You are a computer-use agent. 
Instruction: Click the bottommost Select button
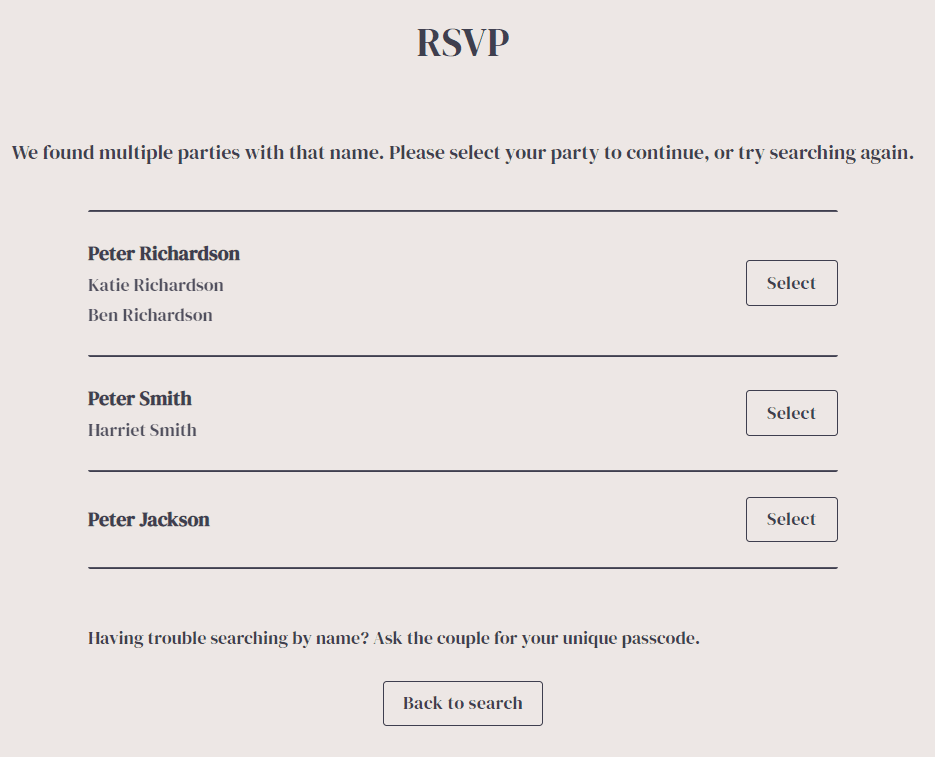(791, 519)
